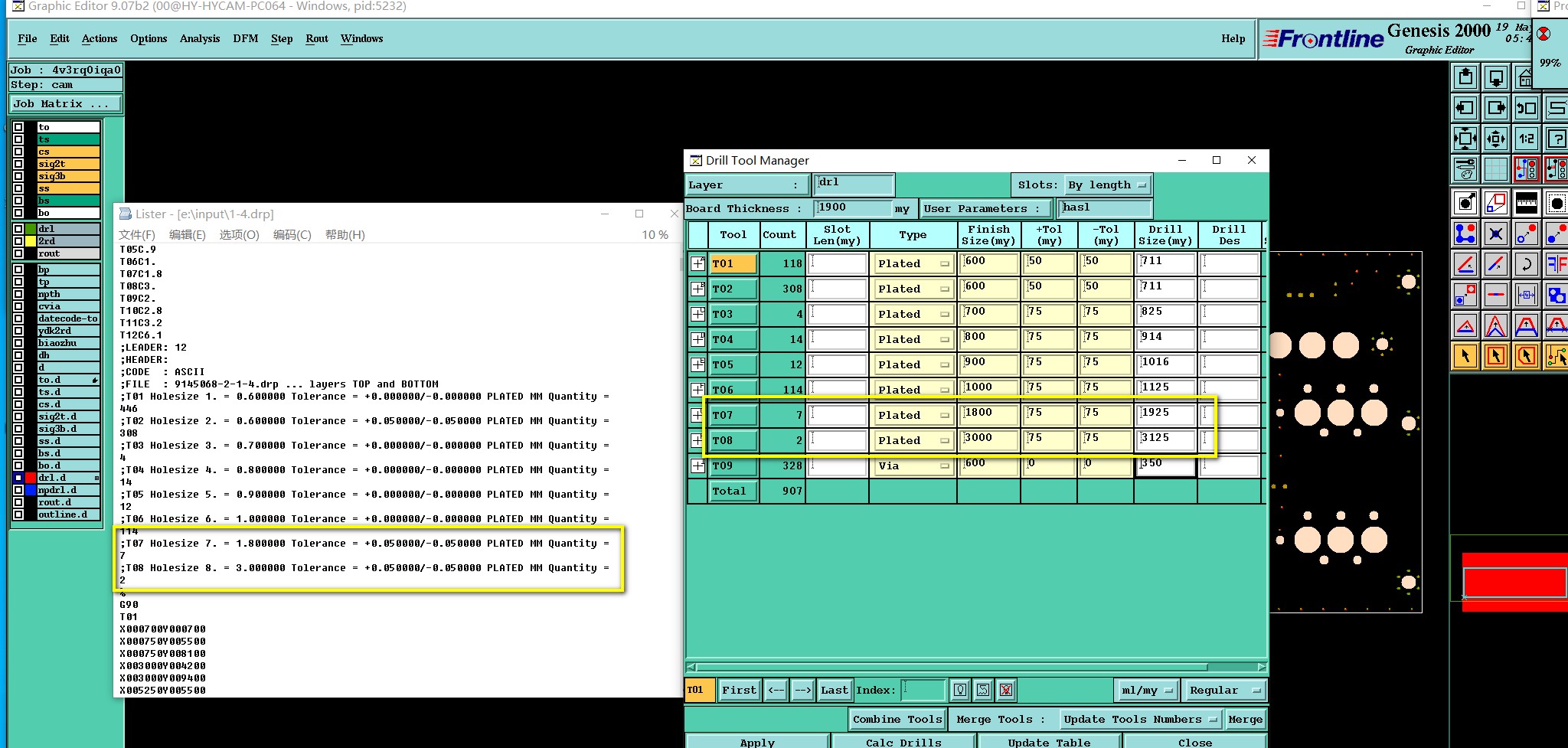
Task: Open the Type dropdown for tool T03
Action: click(x=913, y=314)
